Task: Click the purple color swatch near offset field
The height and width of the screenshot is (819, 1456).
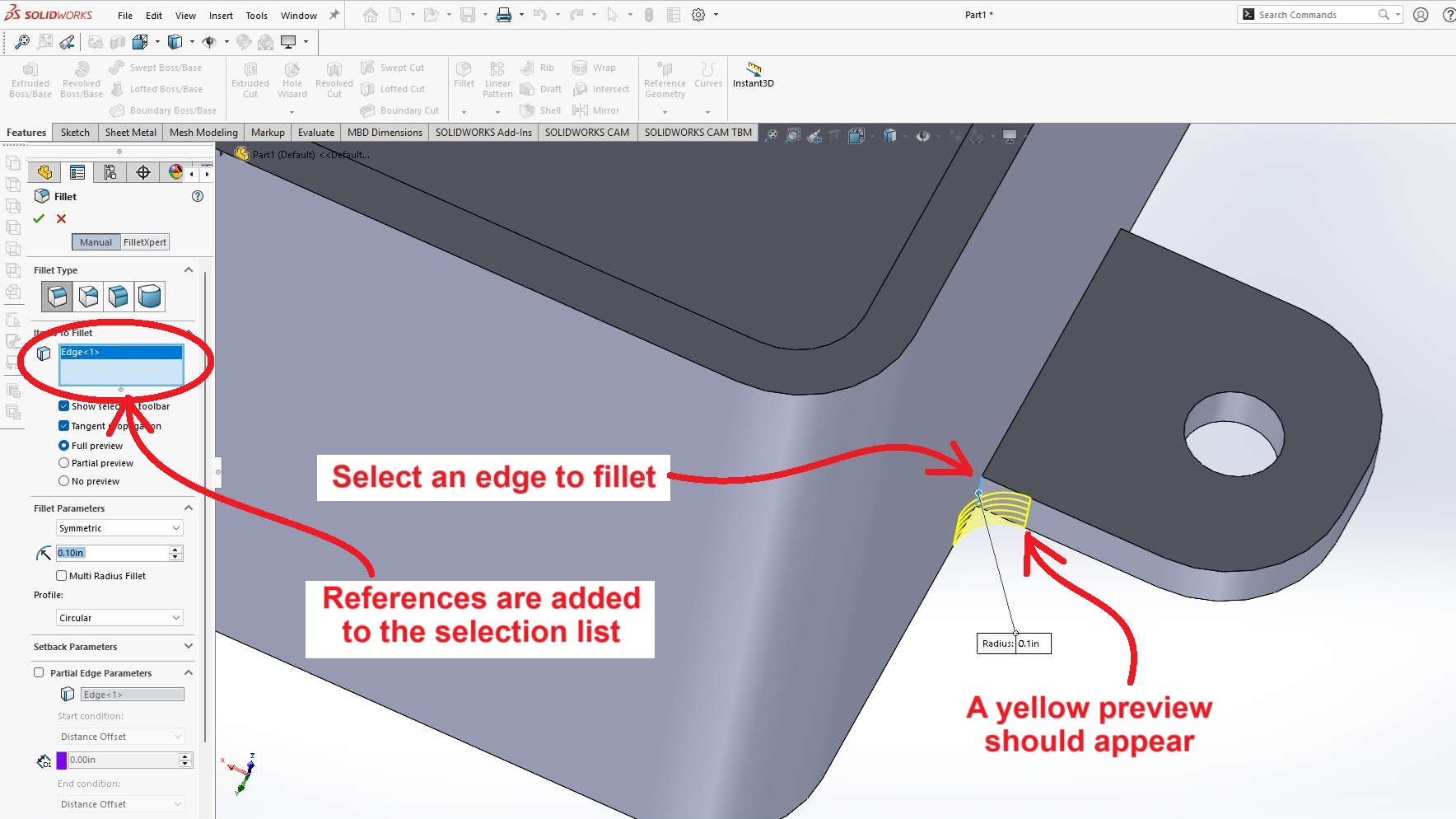Action: pos(62,760)
